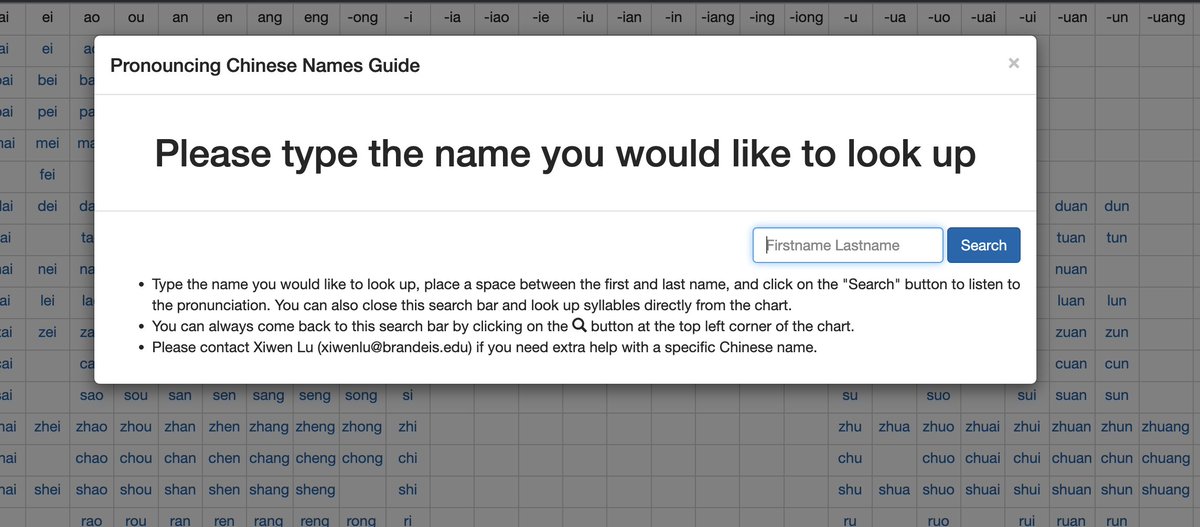
Task: Click the 'duan' syllable cell
Action: point(1071,207)
